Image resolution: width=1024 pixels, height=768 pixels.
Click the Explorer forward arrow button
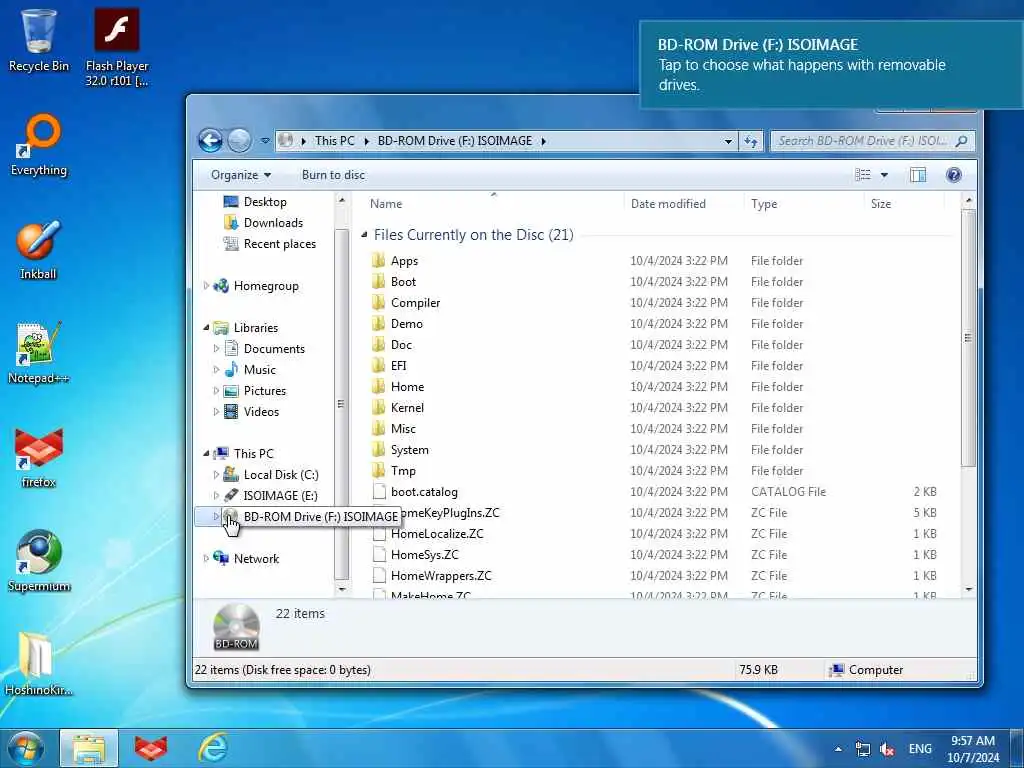click(240, 140)
